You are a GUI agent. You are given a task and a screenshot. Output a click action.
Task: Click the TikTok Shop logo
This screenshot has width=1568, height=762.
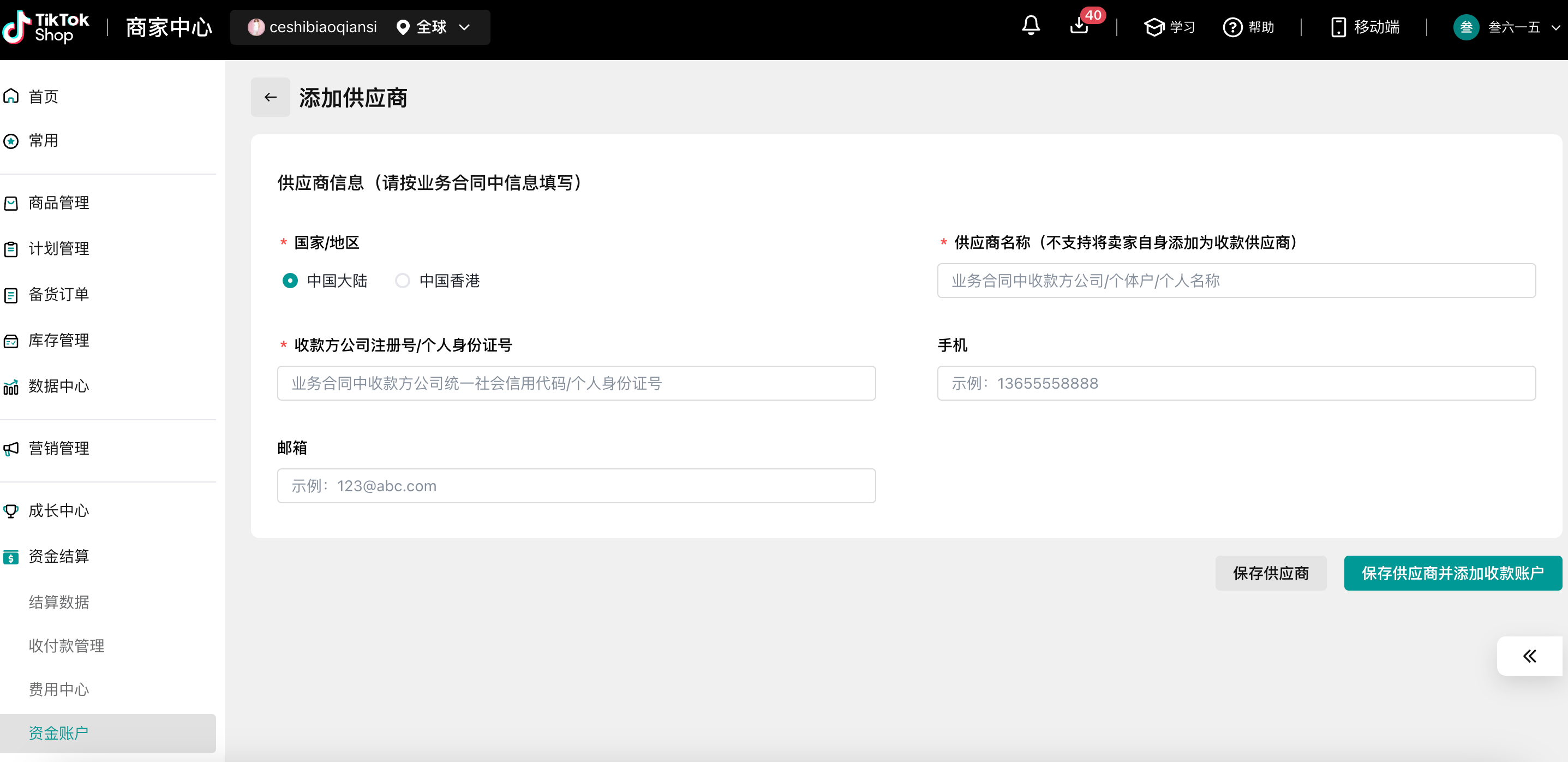click(46, 27)
